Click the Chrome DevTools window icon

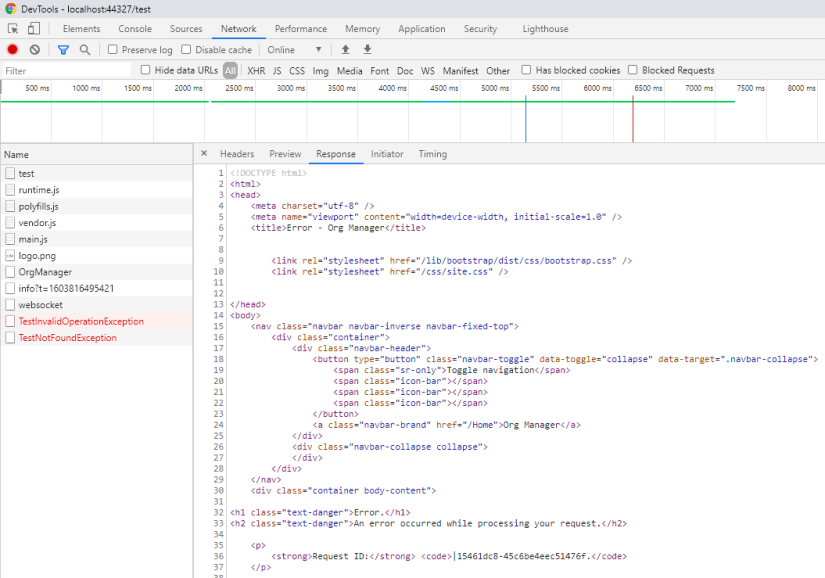(11, 9)
